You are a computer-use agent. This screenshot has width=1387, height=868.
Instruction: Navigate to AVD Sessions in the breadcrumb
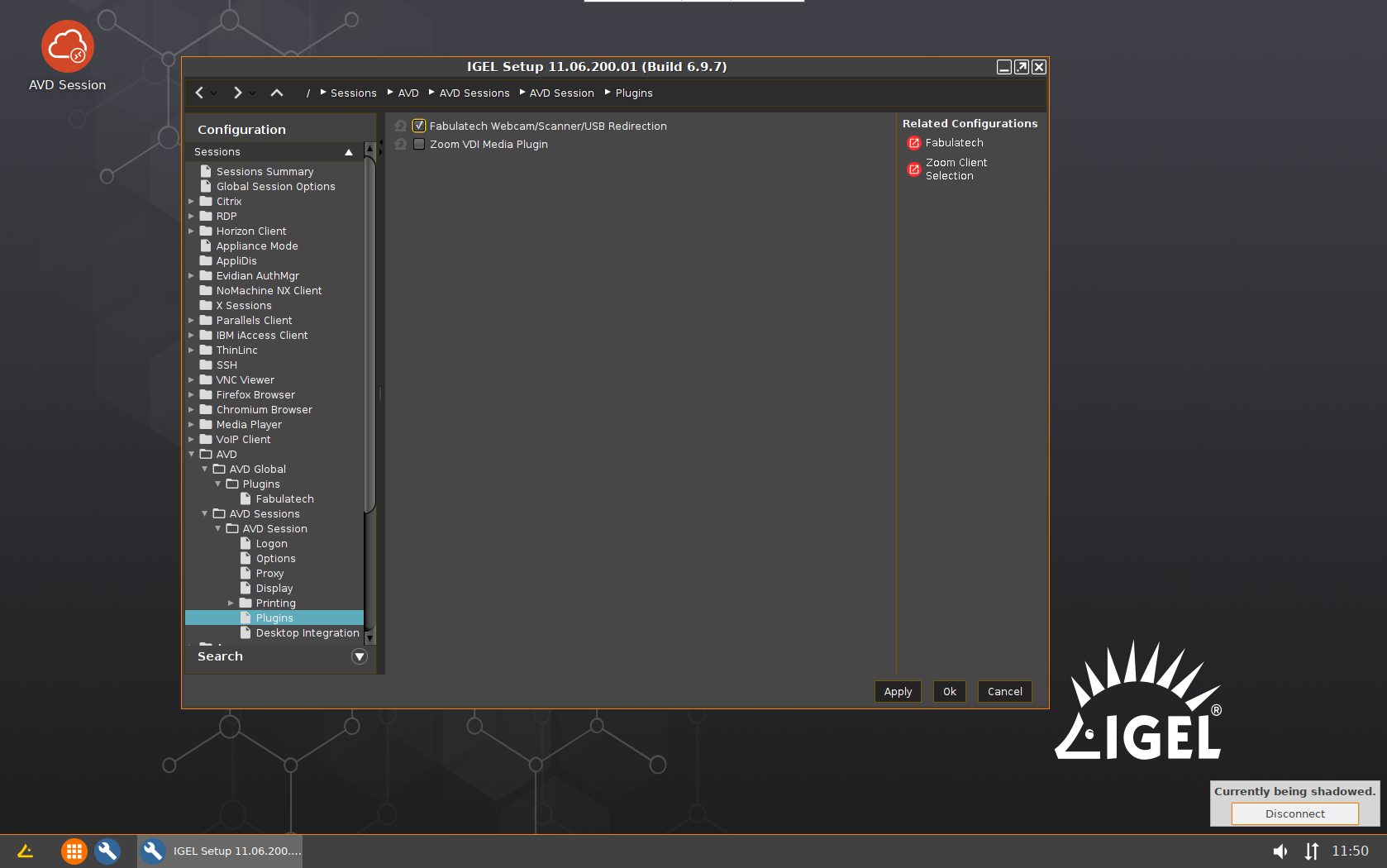click(474, 93)
